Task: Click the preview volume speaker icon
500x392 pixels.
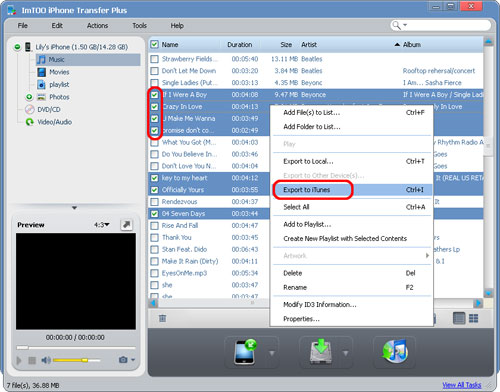Action: tap(46, 360)
